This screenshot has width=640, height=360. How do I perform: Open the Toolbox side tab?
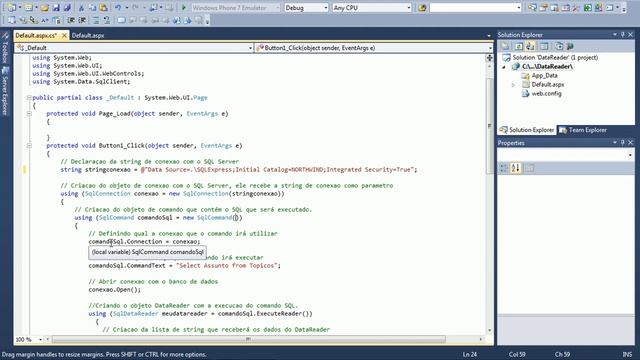pos(5,47)
